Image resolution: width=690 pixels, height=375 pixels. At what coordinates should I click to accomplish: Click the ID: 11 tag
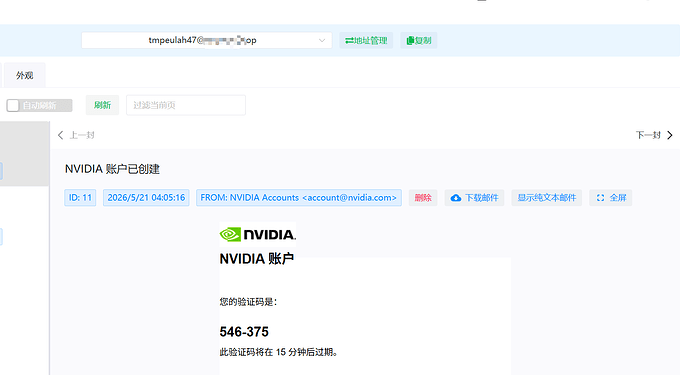[x=80, y=198]
